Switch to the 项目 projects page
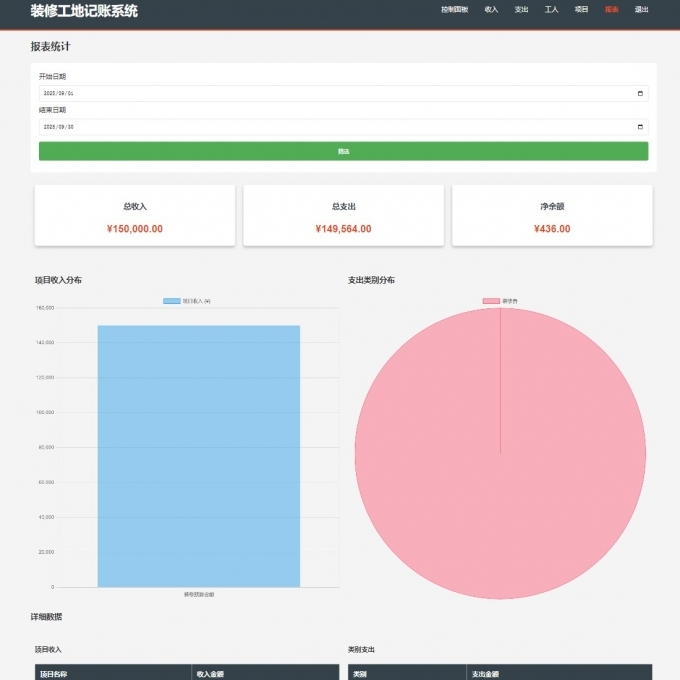680x680 pixels. tap(581, 9)
